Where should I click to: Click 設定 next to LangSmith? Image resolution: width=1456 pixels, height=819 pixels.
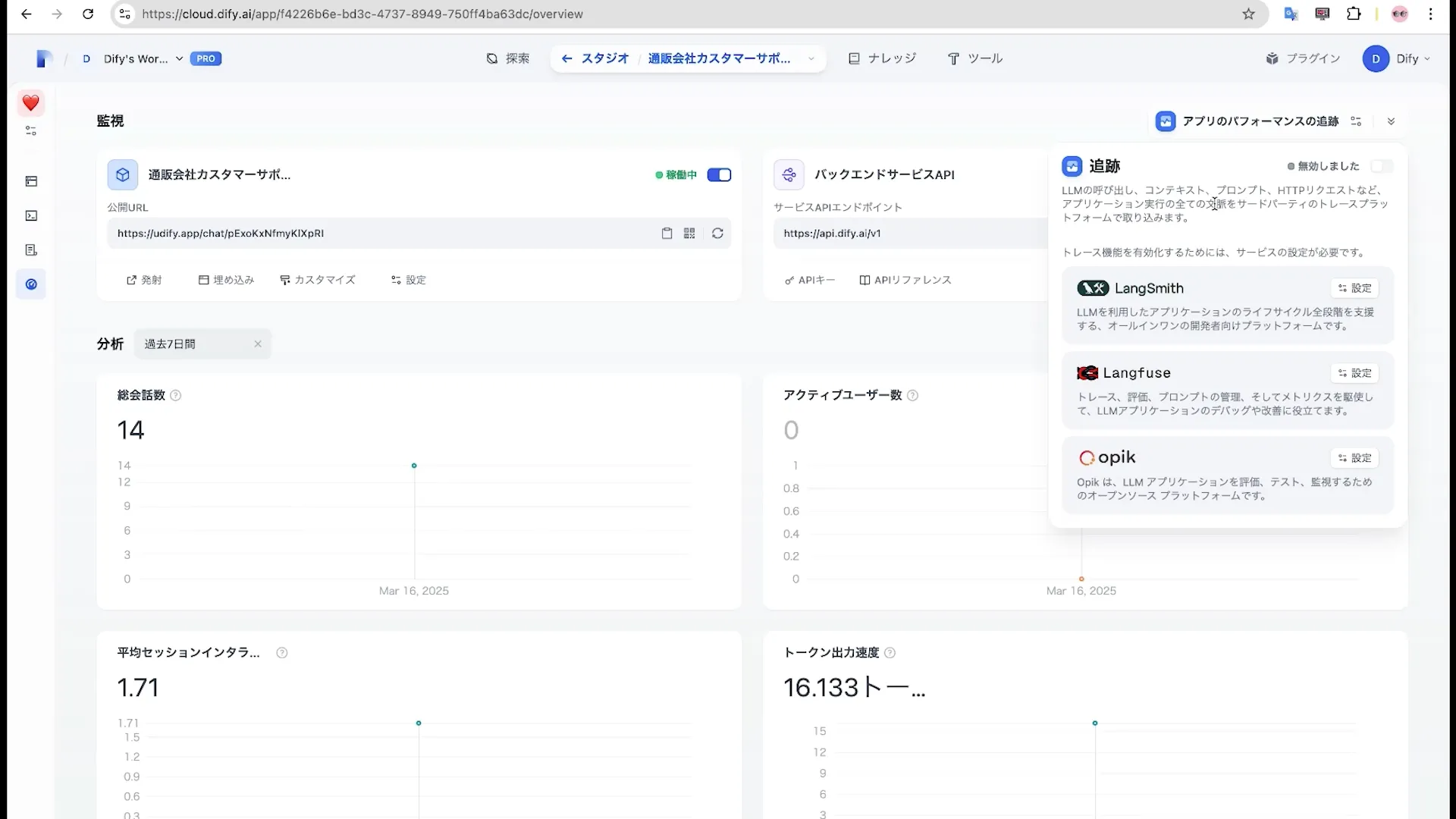pyautogui.click(x=1354, y=288)
